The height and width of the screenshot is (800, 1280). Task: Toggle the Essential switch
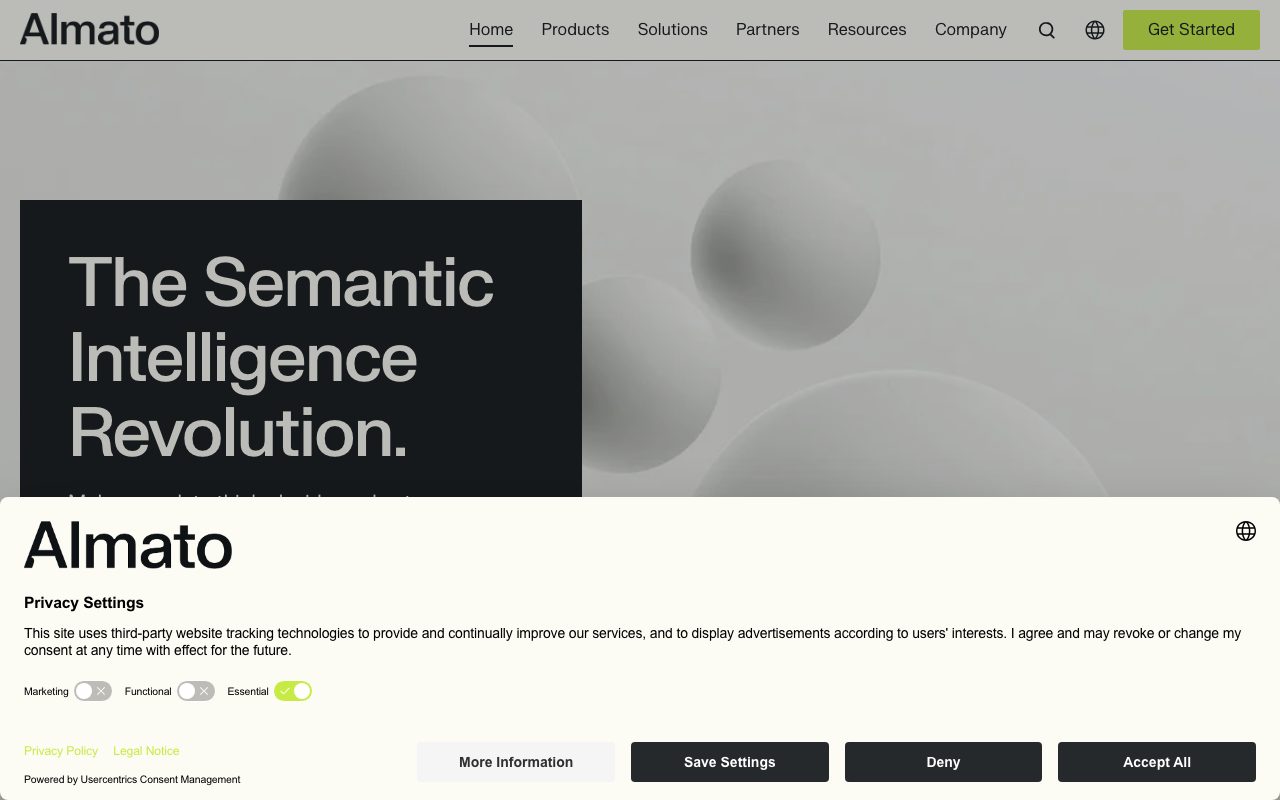pos(293,691)
